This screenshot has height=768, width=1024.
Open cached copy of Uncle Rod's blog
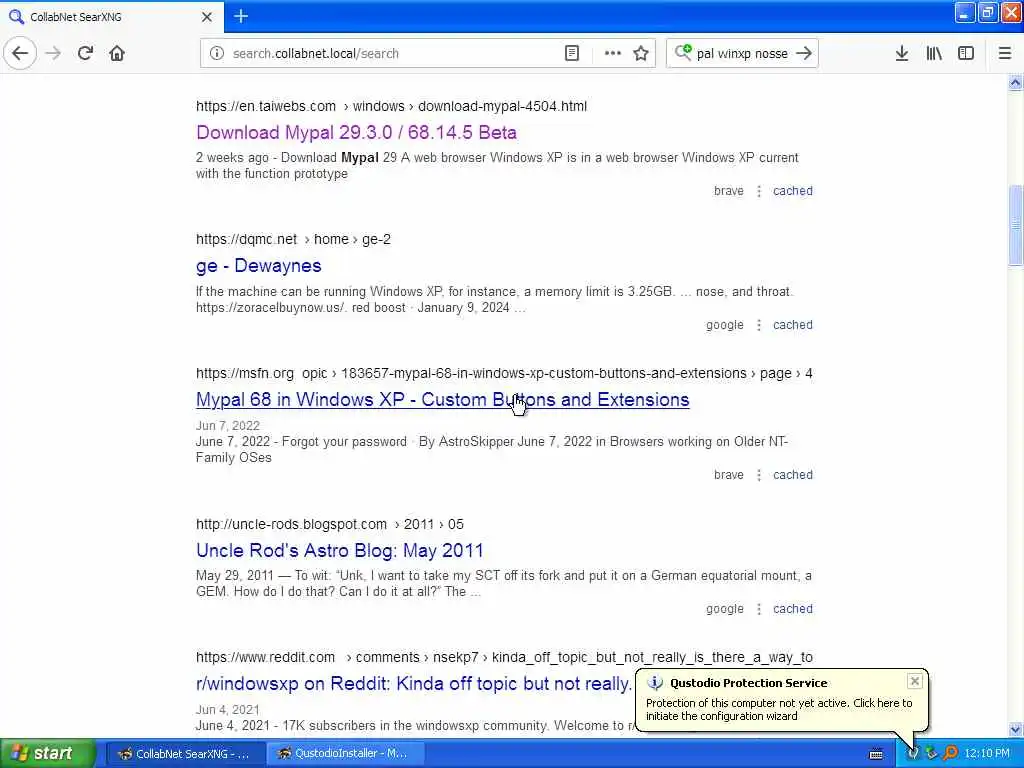(x=793, y=609)
